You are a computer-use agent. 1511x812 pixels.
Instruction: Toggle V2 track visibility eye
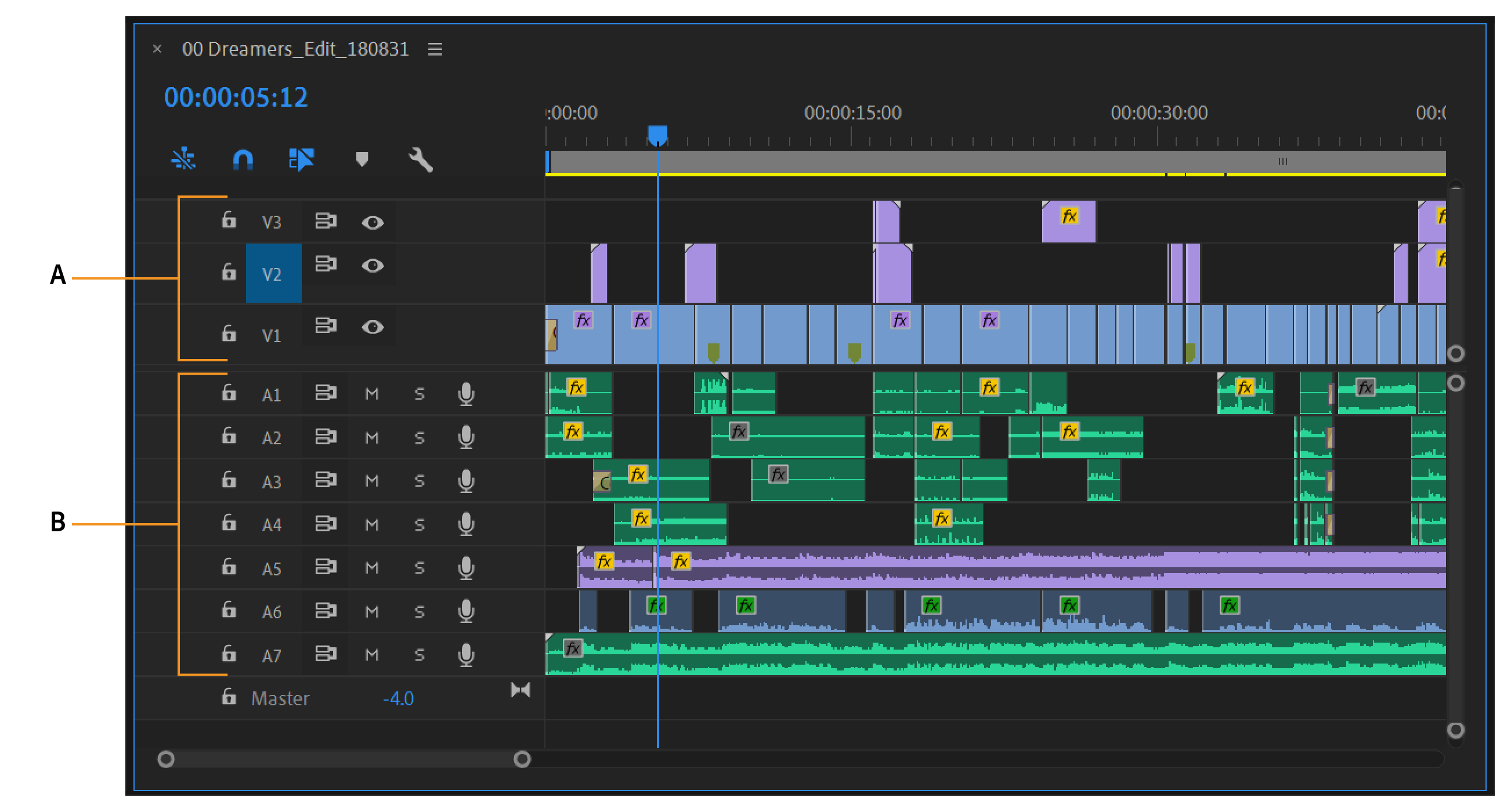[x=373, y=266]
